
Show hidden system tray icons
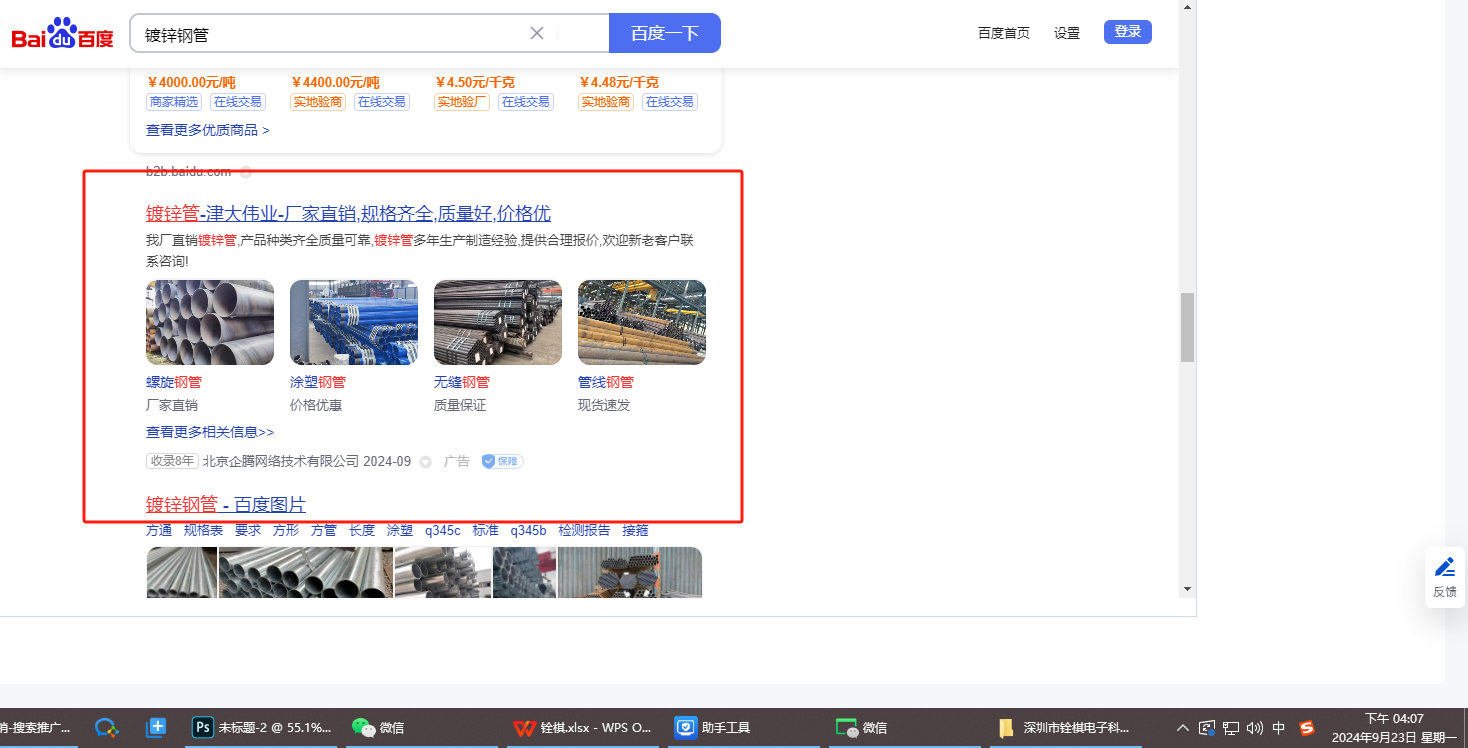tap(1183, 728)
